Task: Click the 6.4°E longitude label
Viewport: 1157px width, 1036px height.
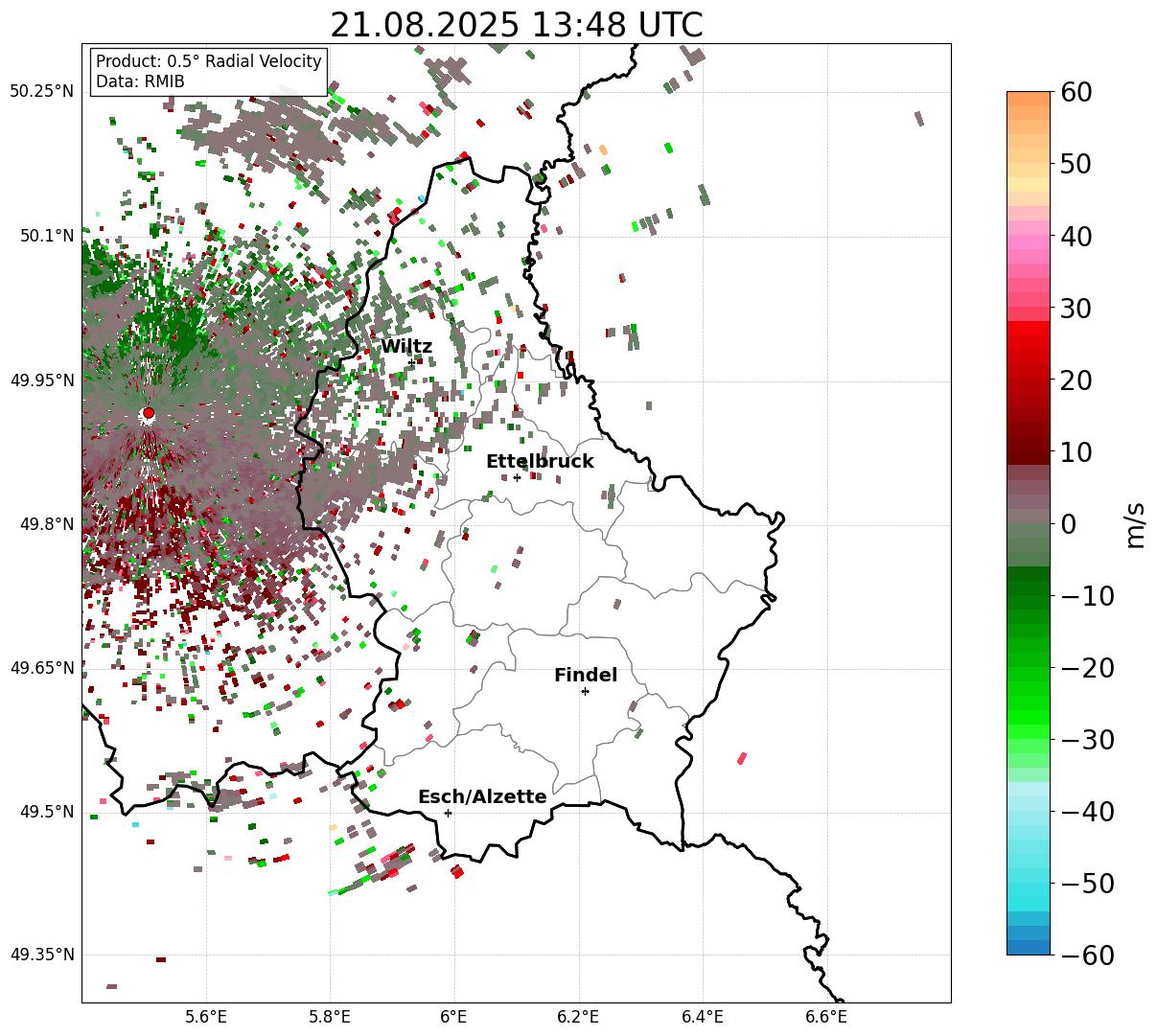Action: pyautogui.click(x=703, y=1017)
